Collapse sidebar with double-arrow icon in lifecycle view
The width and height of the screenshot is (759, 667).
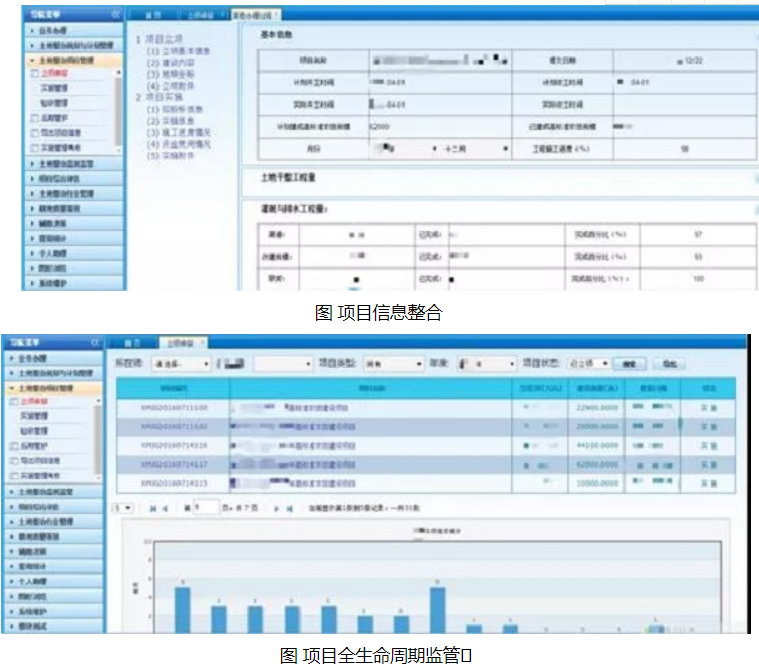coord(95,343)
